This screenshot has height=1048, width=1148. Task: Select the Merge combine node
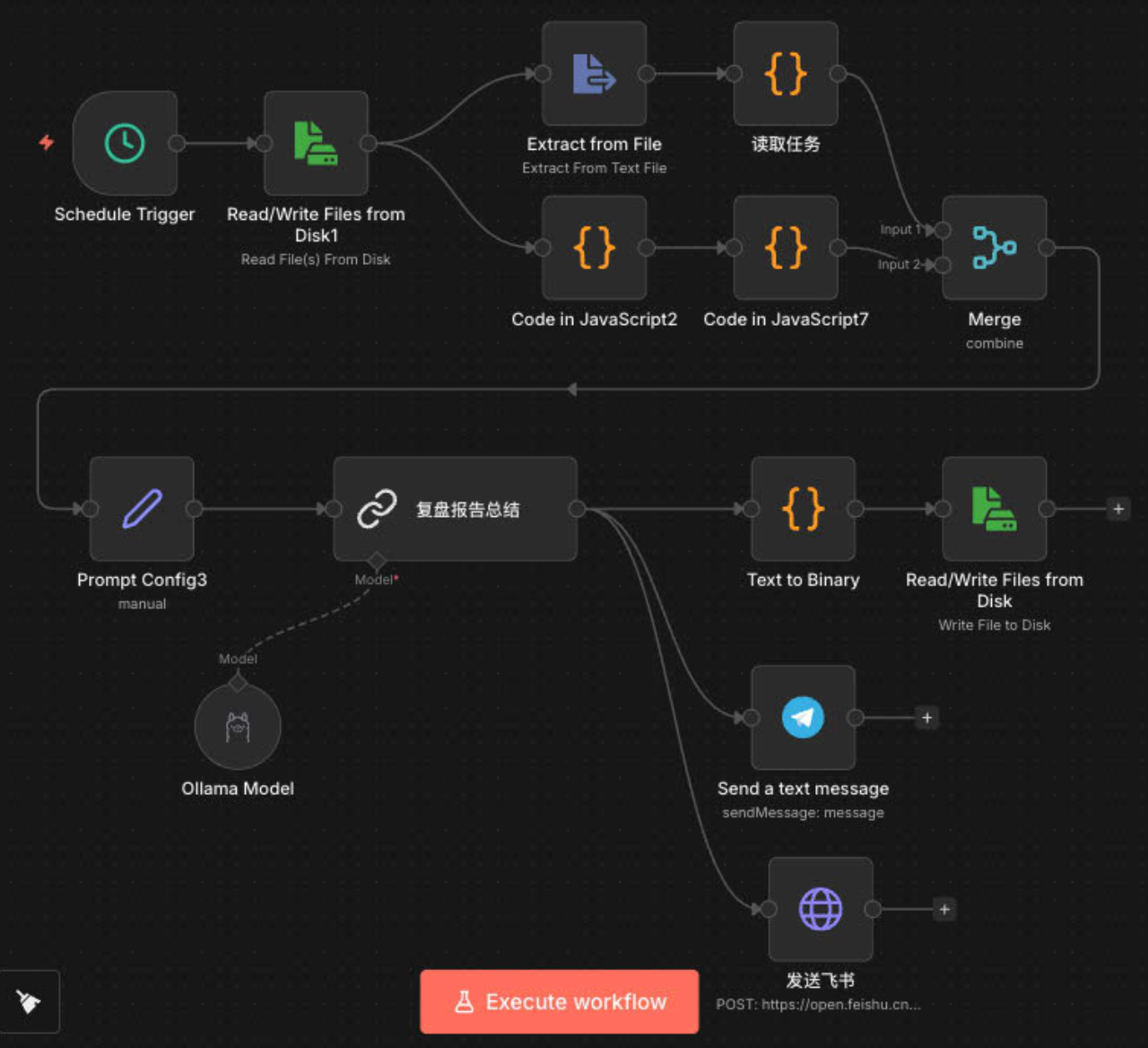995,248
